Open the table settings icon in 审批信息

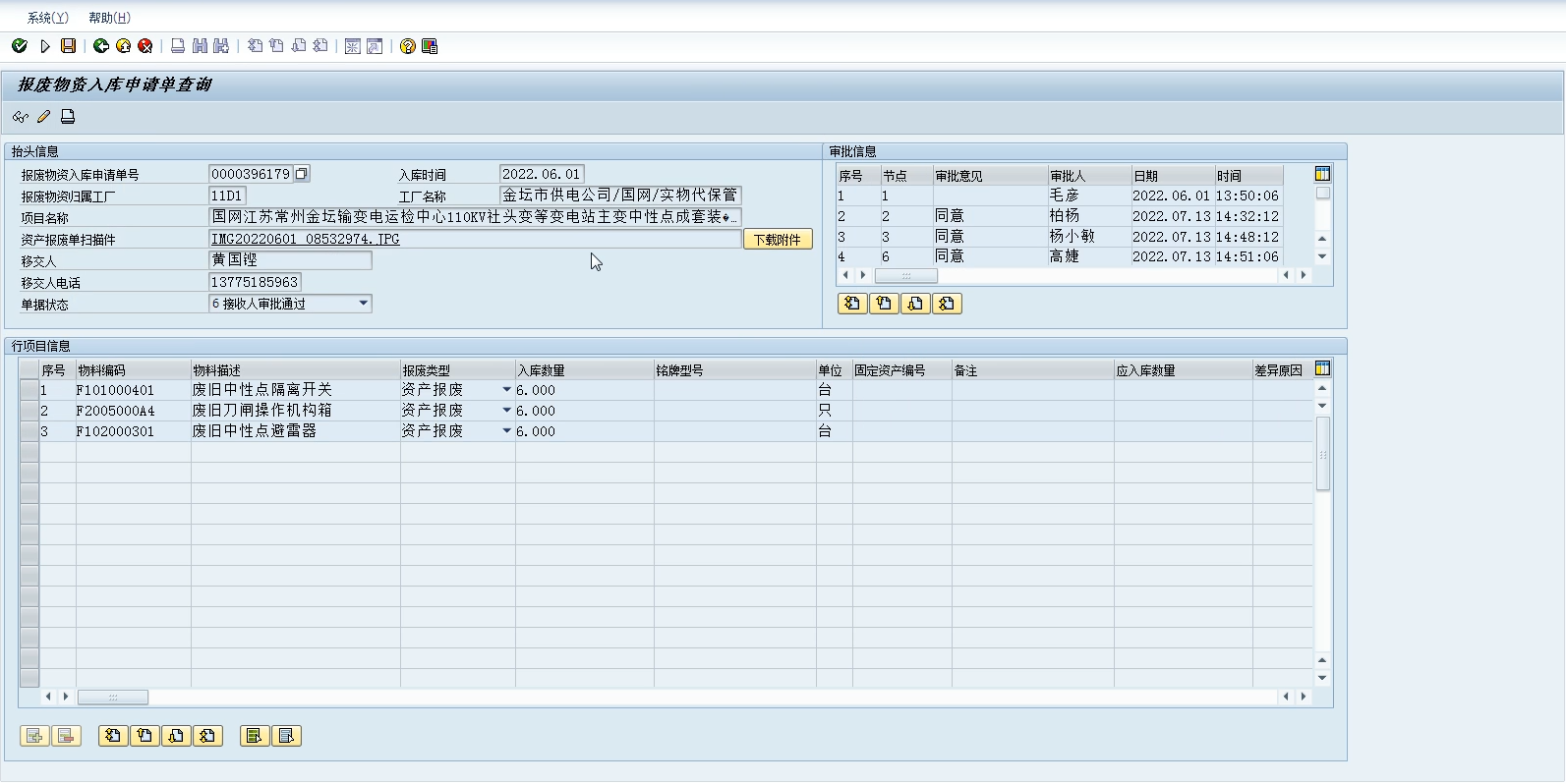point(1322,174)
